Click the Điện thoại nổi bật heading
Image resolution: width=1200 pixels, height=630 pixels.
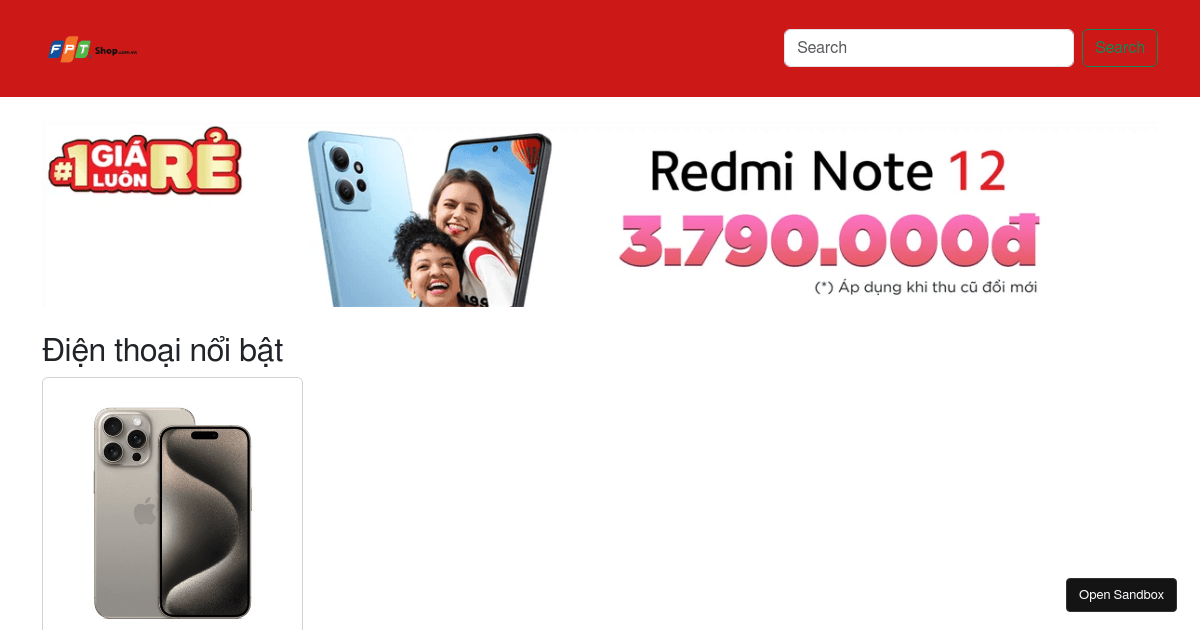(x=162, y=351)
